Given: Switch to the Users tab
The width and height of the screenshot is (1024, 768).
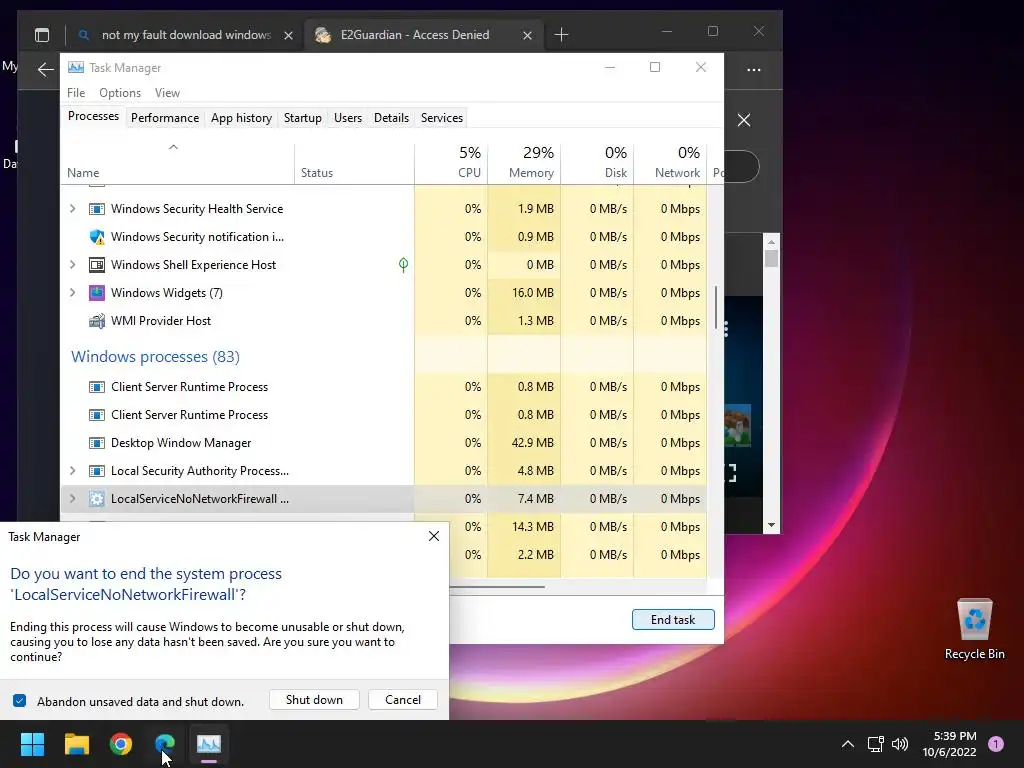Looking at the screenshot, I should (347, 118).
